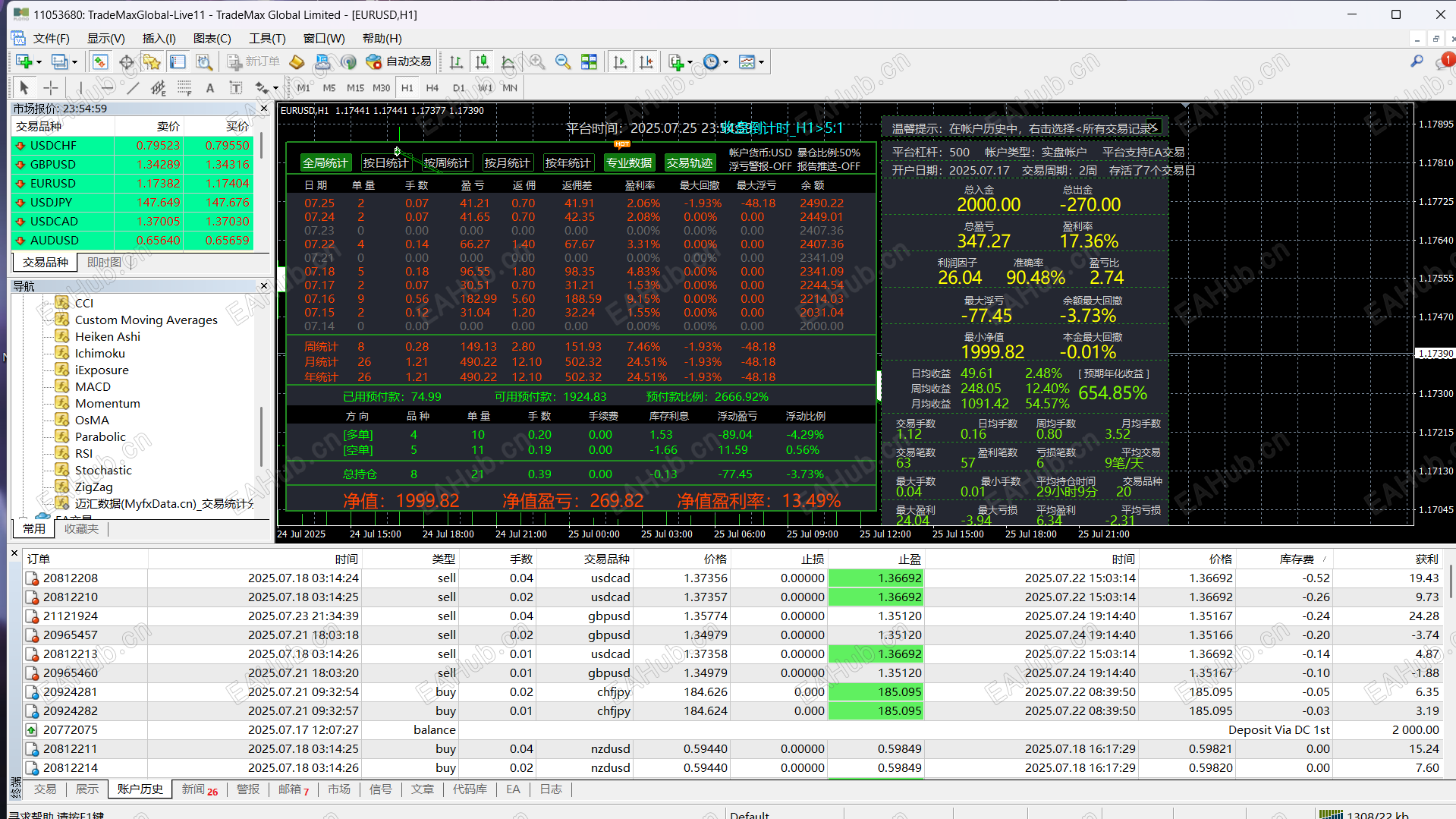1456x819 pixels.
Task: Enable chart auto scroll
Action: 620,62
